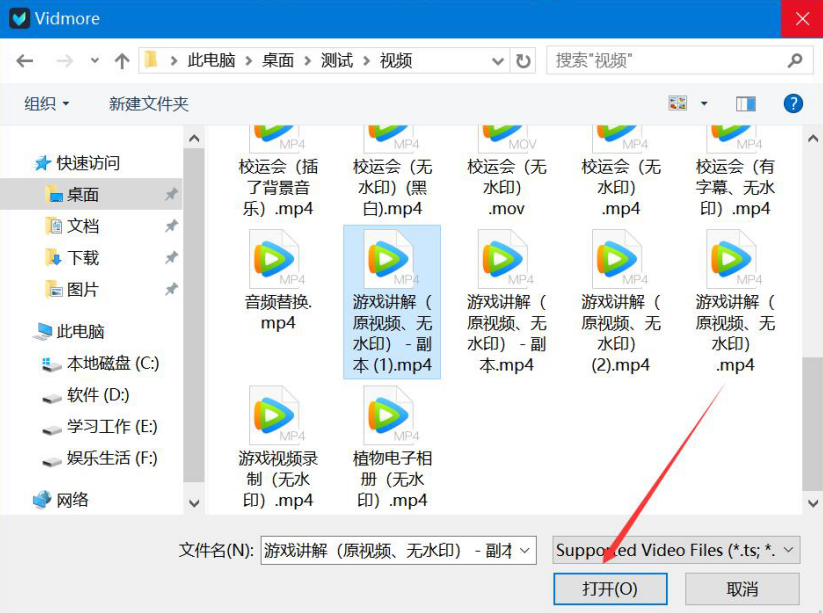Click pin icon next to 文档
Screen dimensions: 823x613
pyautogui.click(x=171, y=226)
